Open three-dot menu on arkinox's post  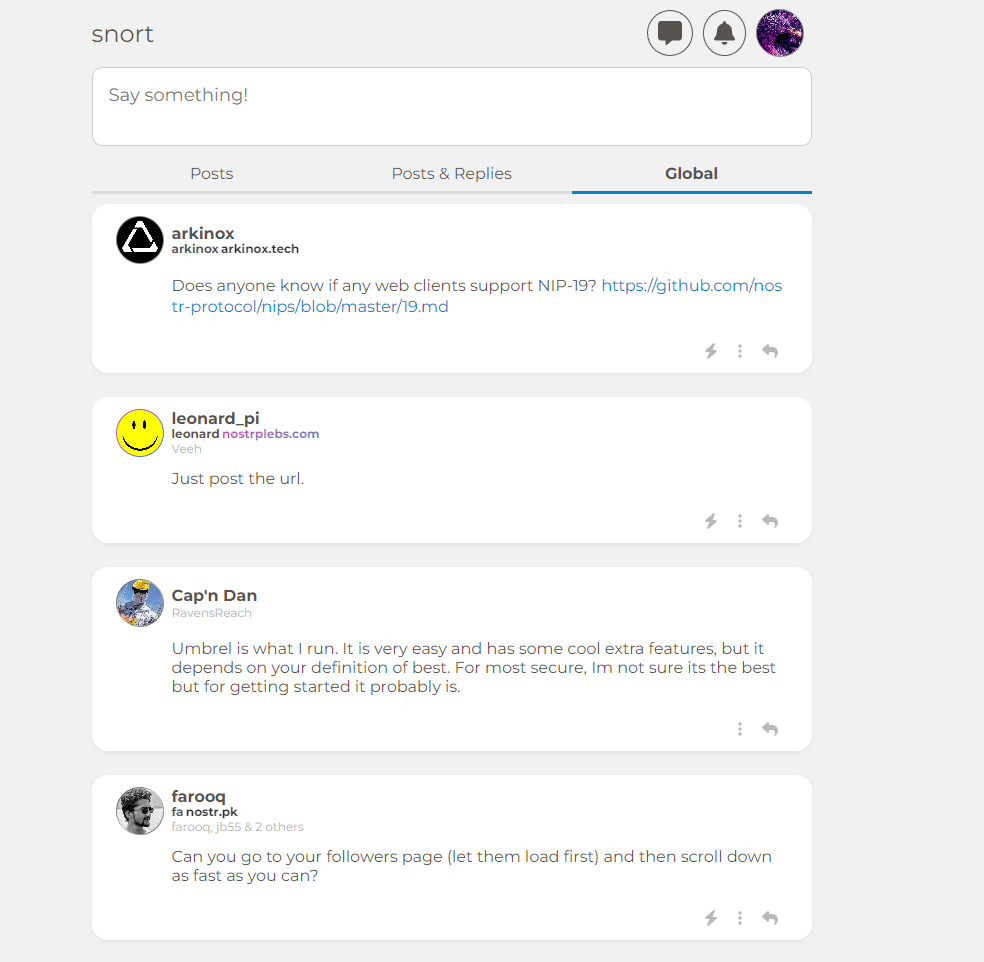point(740,351)
